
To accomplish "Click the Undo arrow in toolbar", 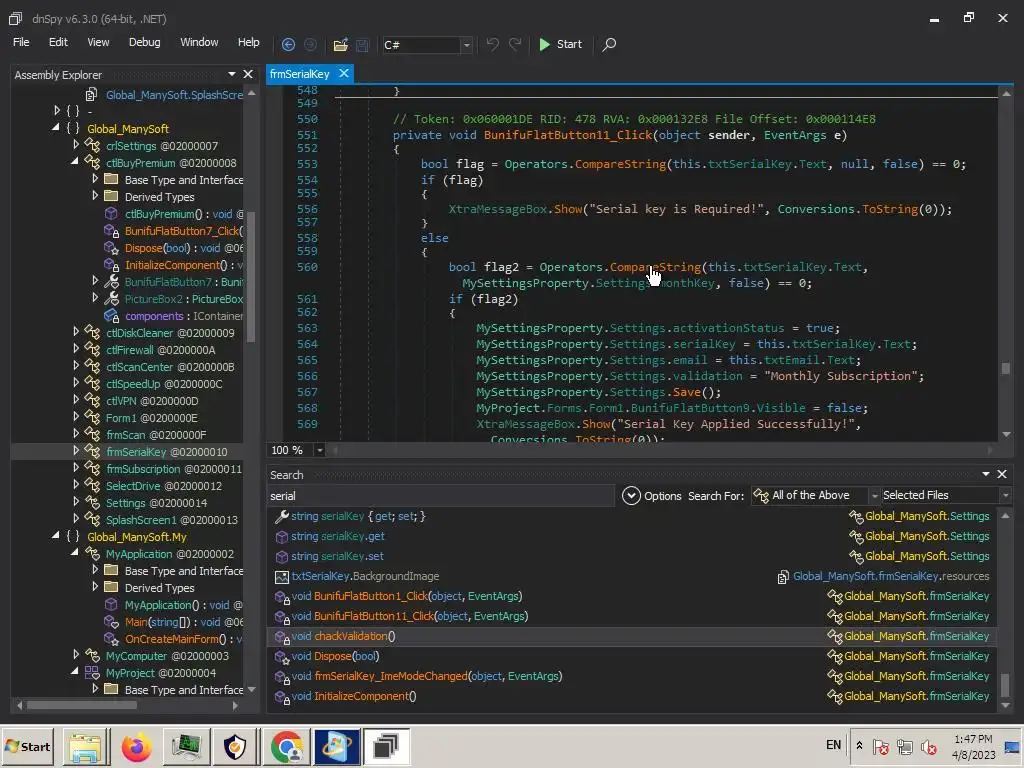I will pyautogui.click(x=492, y=44).
